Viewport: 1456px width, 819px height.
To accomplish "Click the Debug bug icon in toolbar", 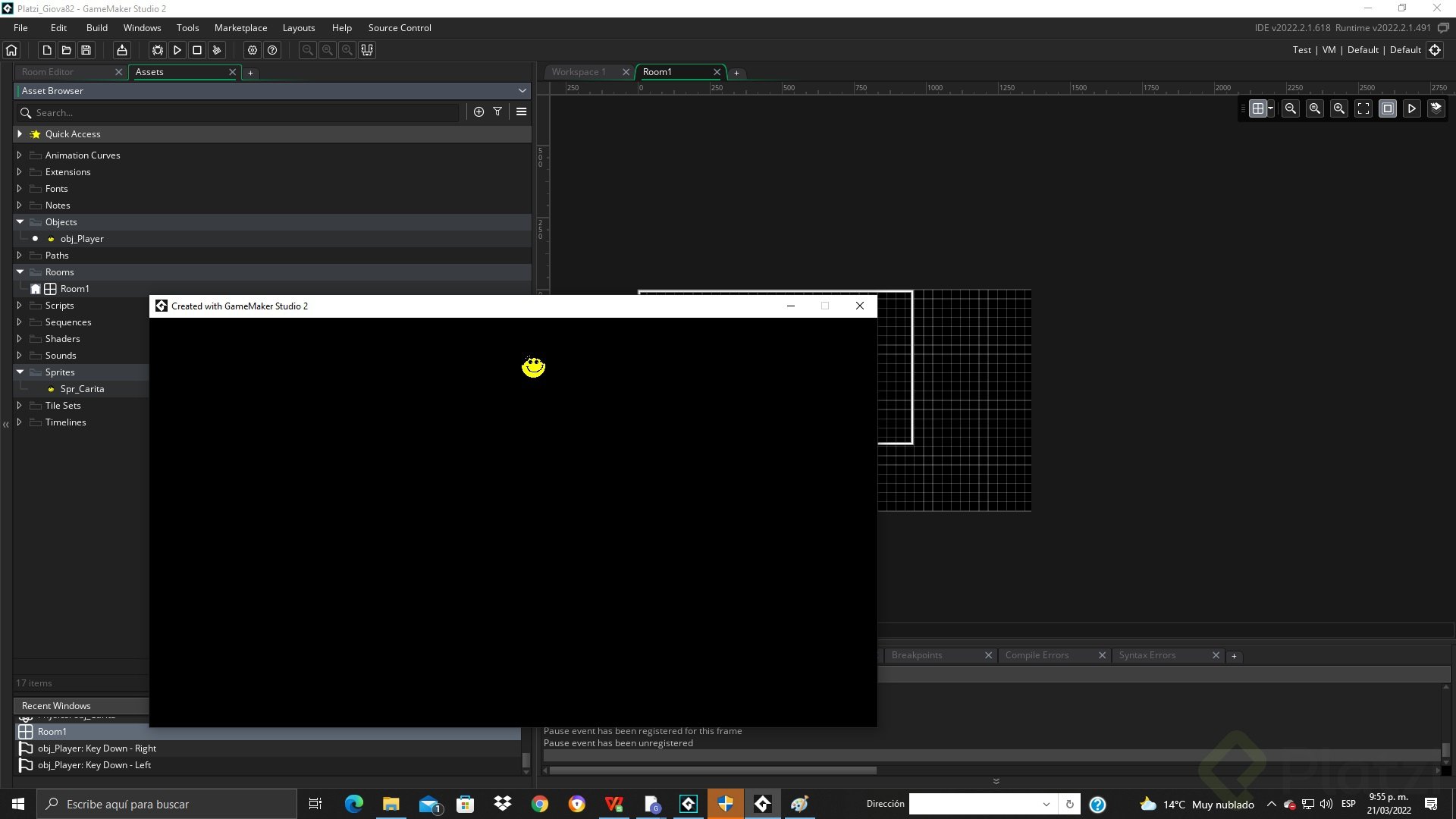I will click(158, 50).
